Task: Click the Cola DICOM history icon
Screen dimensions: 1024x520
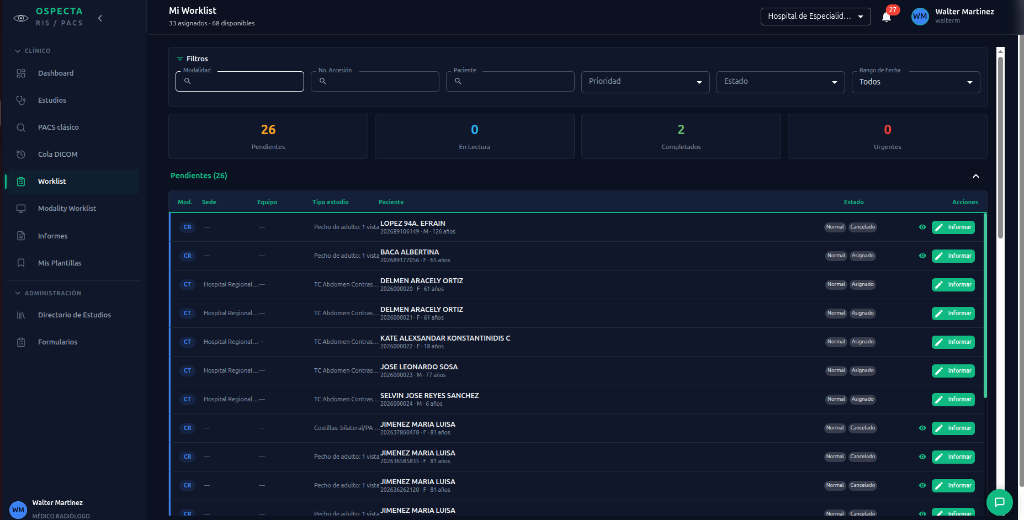Action: [x=21, y=154]
